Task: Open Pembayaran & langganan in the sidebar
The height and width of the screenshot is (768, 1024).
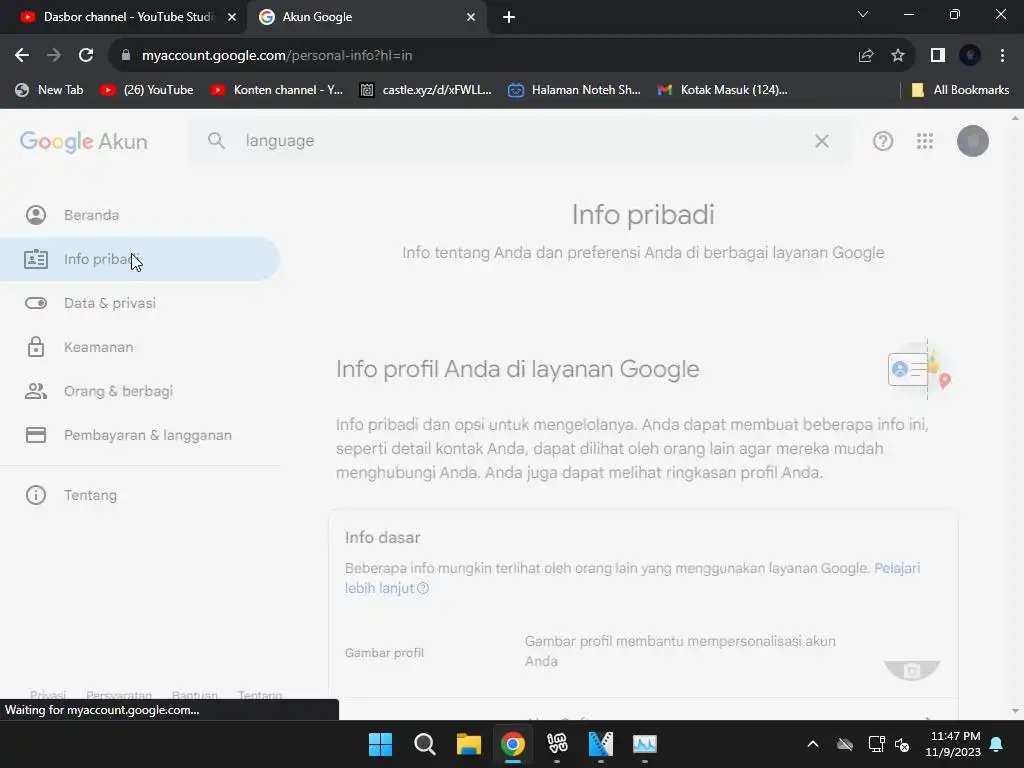Action: (x=140, y=435)
